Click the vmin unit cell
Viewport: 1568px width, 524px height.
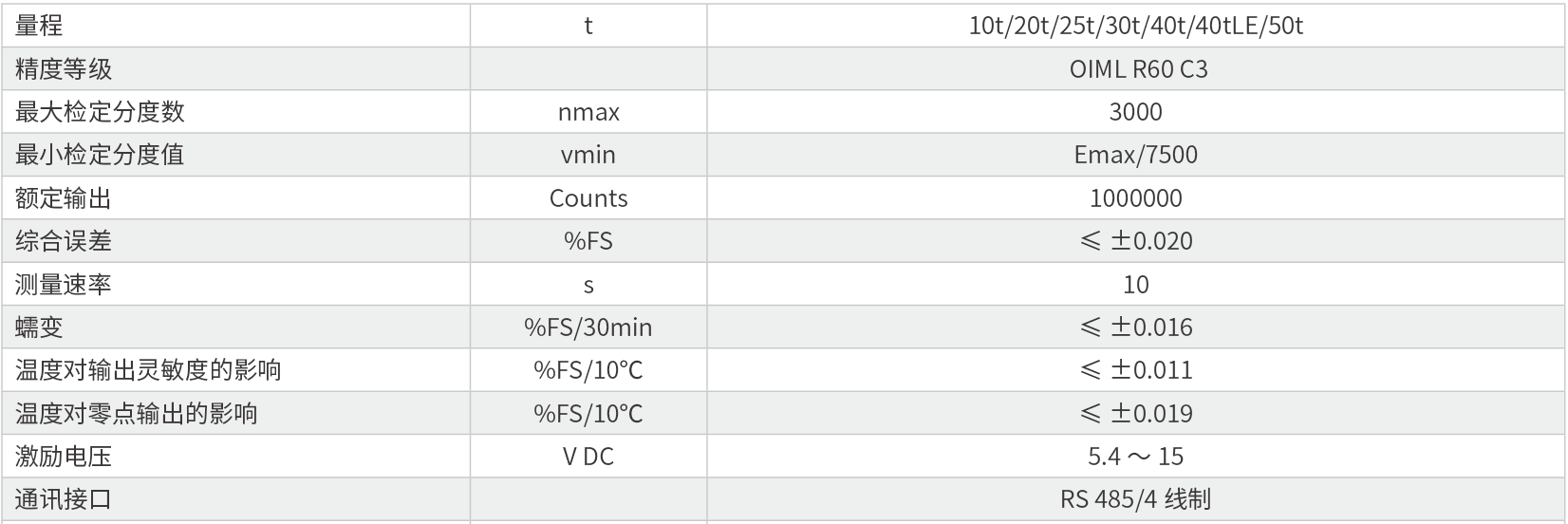(588, 155)
